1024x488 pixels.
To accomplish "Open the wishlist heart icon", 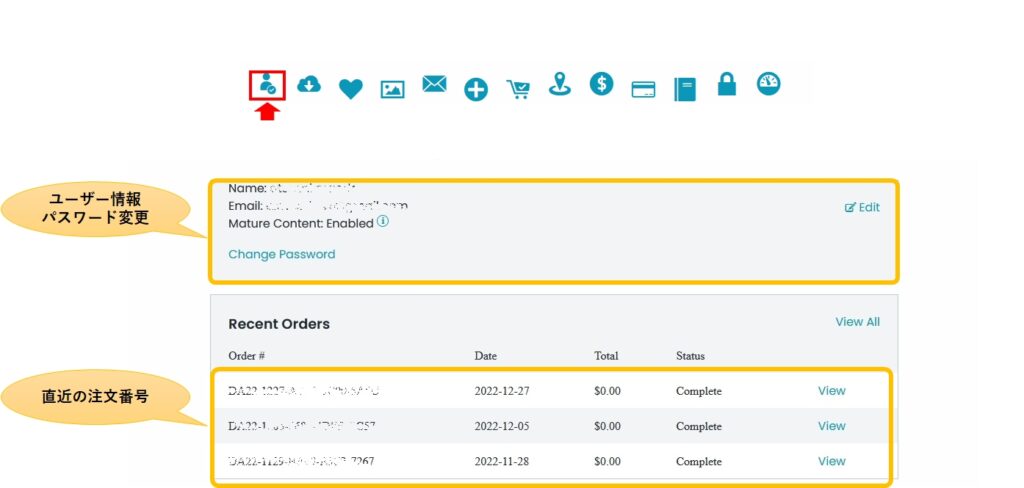I will [350, 89].
